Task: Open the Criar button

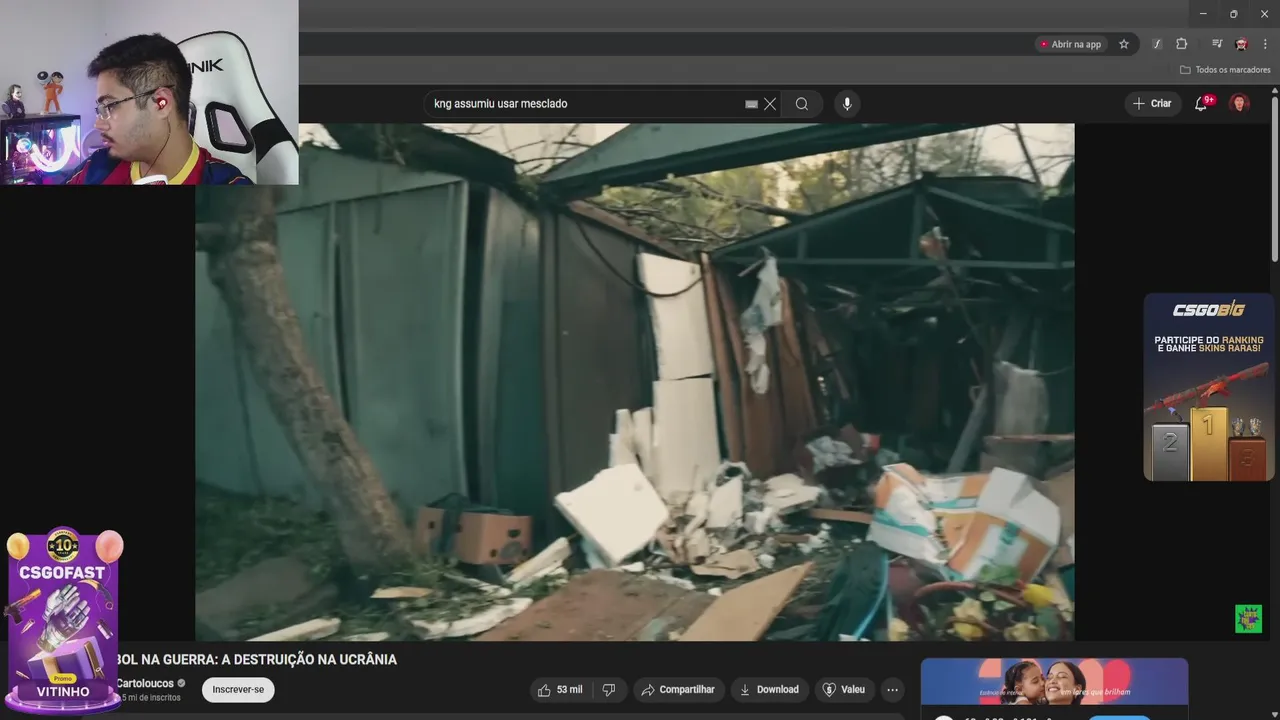Action: point(1152,104)
